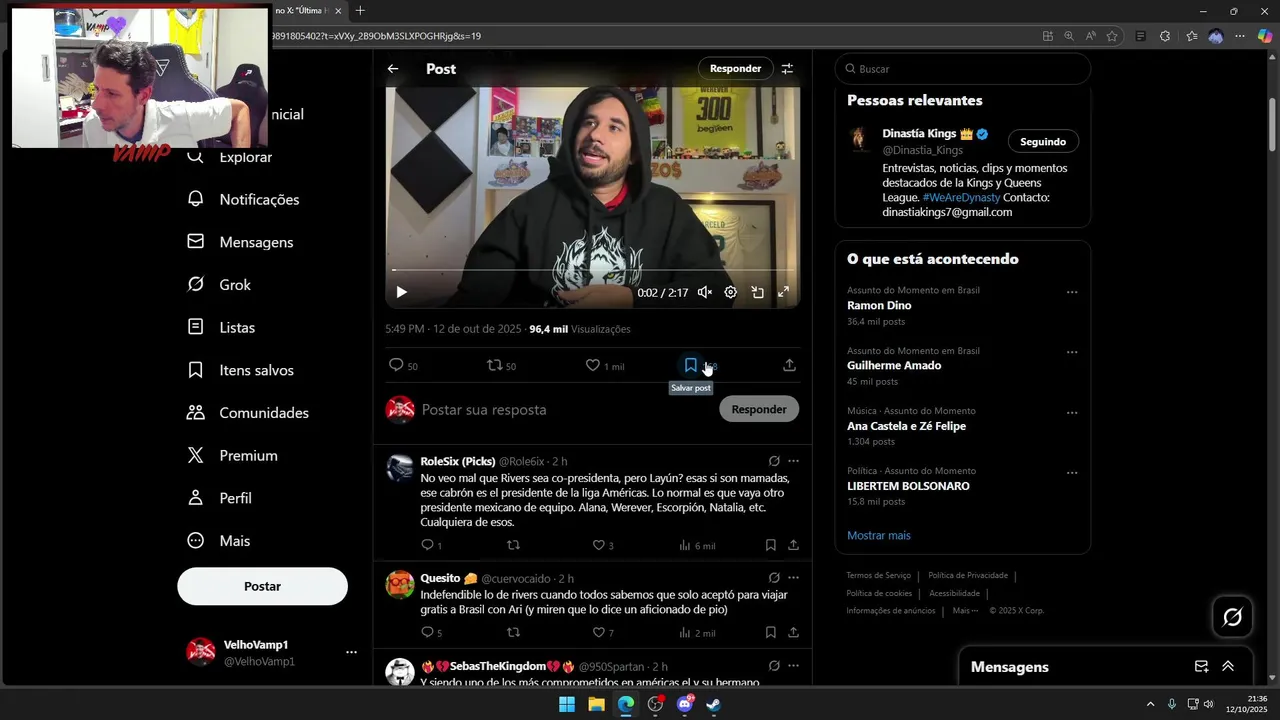The image size is (1280, 720).
Task: Open the floating Grok button
Action: (1232, 617)
